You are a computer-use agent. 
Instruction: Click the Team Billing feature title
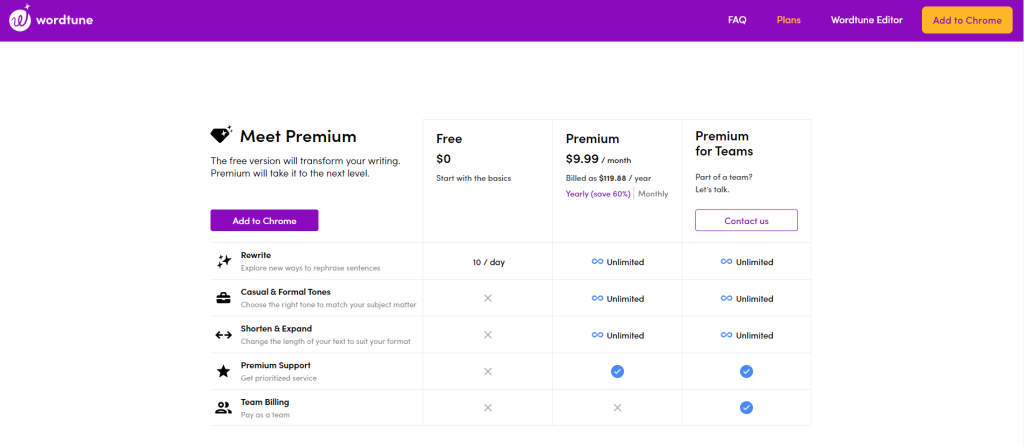point(265,402)
